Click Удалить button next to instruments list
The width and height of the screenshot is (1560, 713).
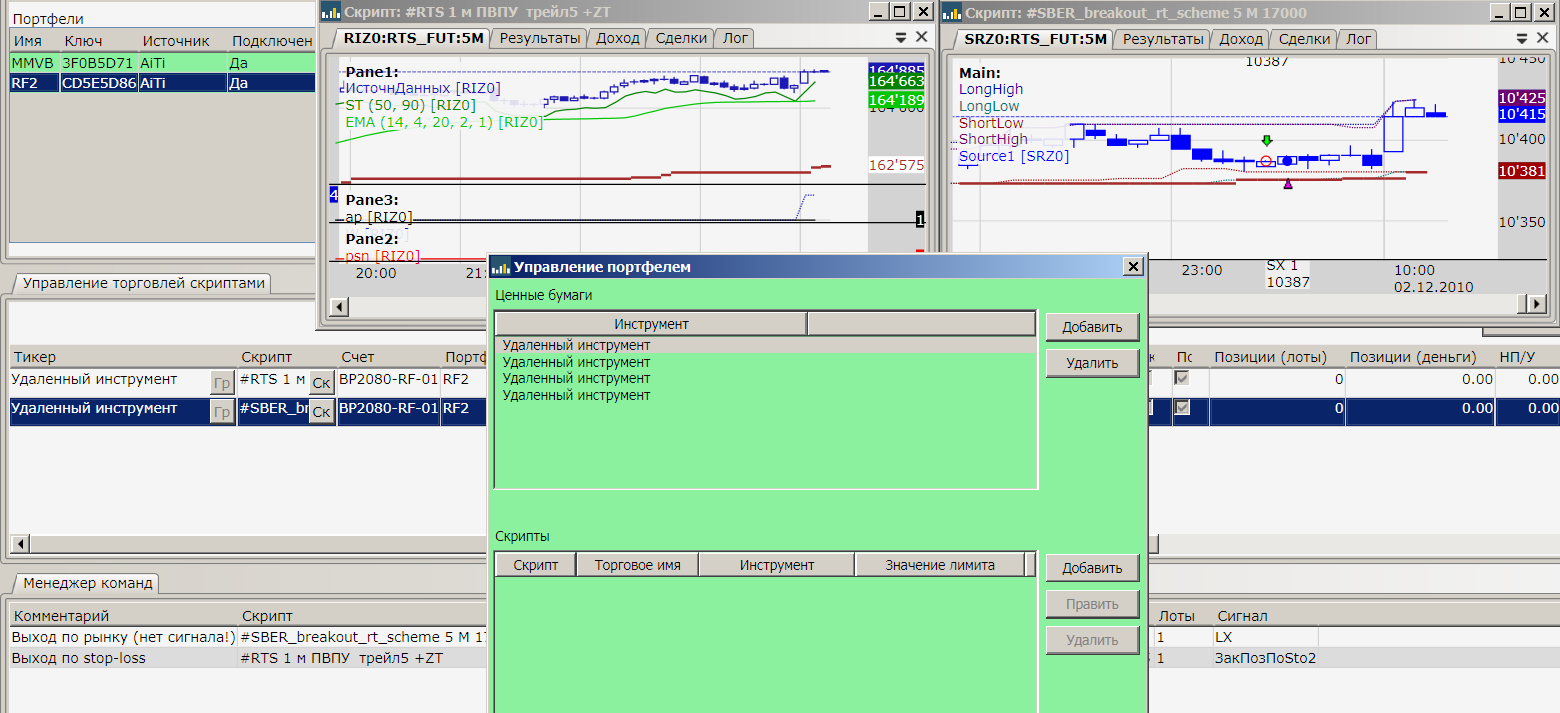pos(1092,363)
